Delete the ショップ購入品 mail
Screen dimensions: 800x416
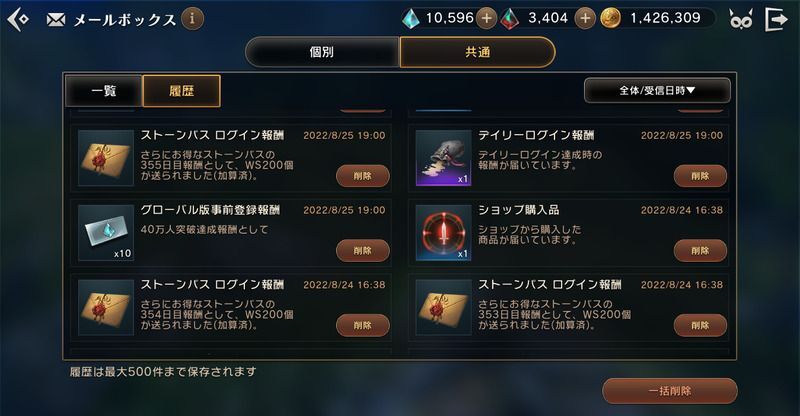[x=700, y=251]
